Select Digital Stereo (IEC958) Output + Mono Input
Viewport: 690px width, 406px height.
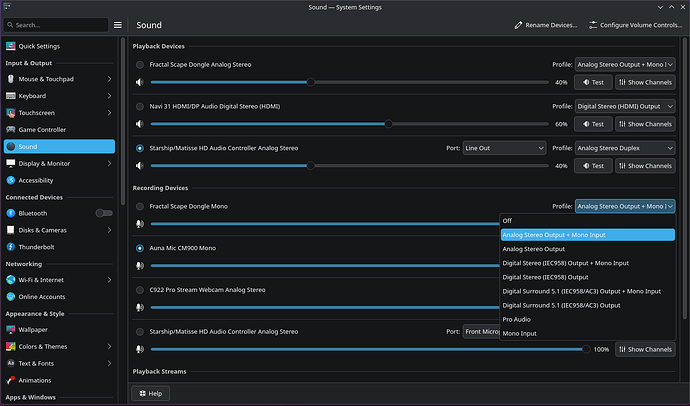pos(587,263)
